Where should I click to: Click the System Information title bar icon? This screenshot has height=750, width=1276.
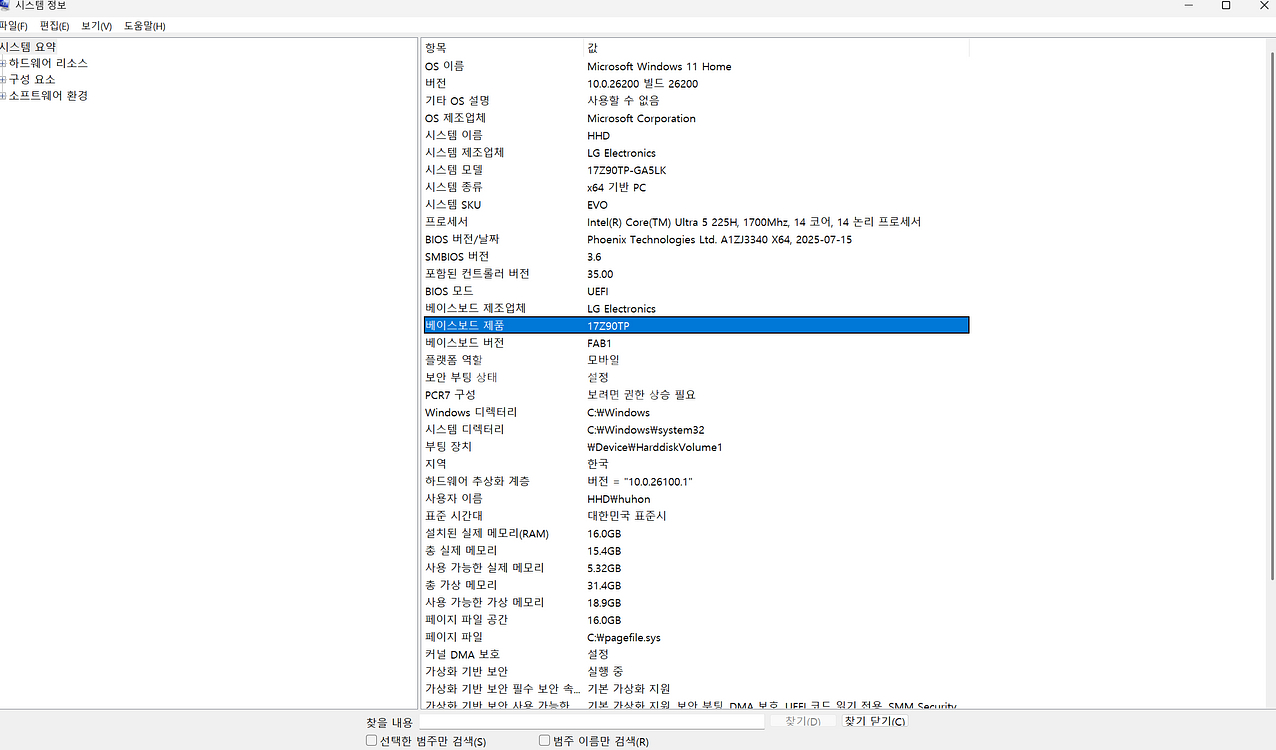(x=8, y=6)
